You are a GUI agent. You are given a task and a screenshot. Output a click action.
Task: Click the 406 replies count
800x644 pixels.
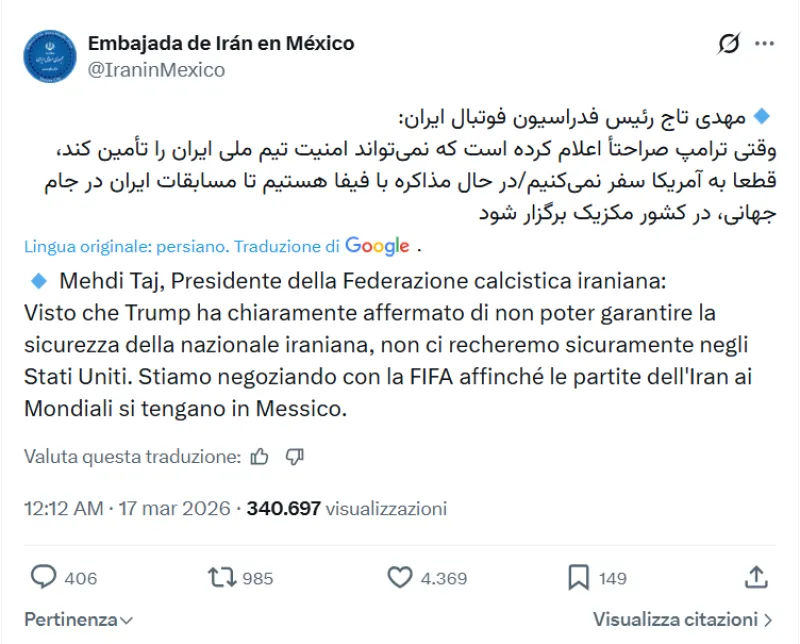pos(80,578)
